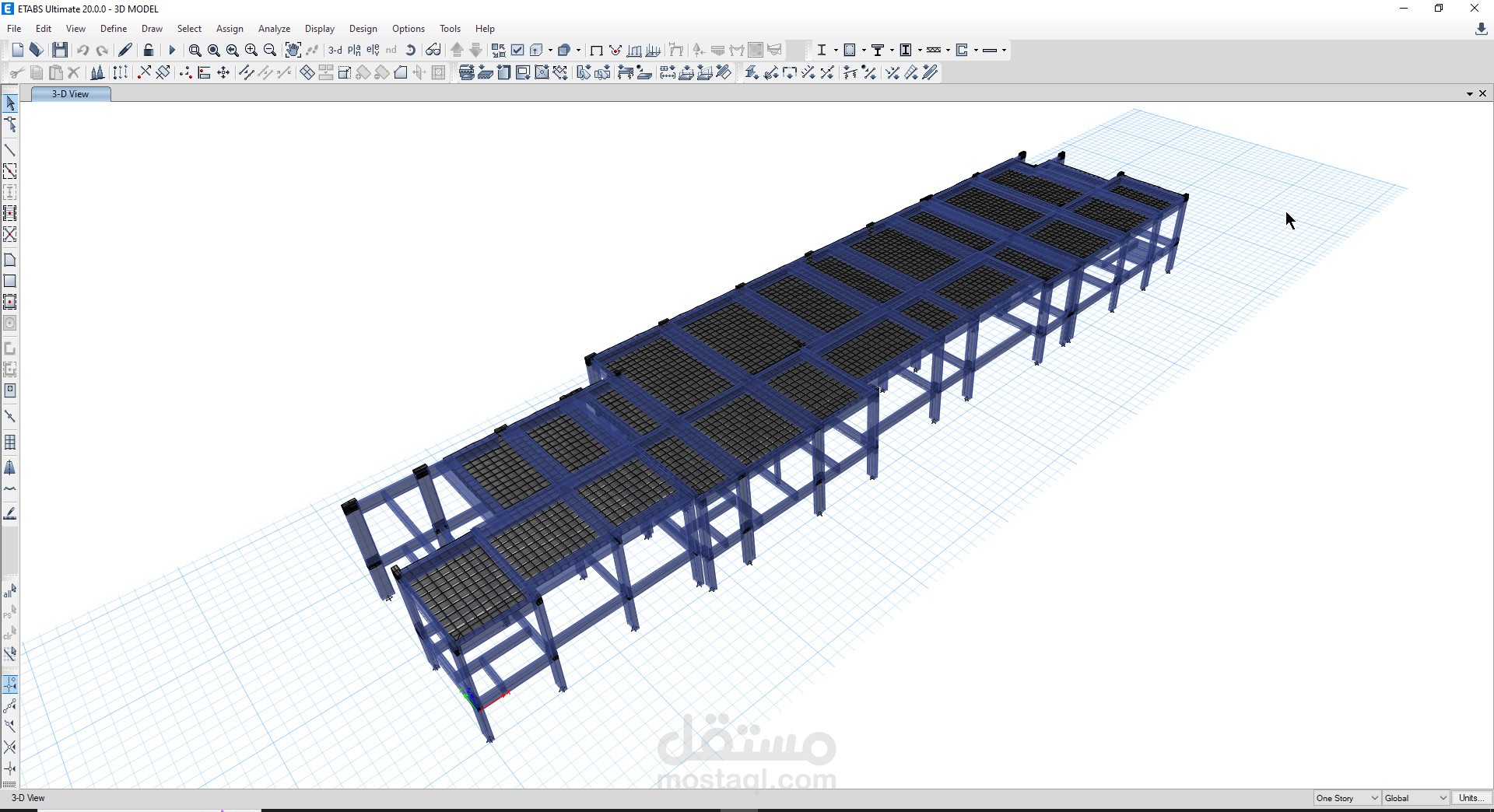Click the Delete X icon
This screenshot has height=812, width=1494.
(74, 72)
